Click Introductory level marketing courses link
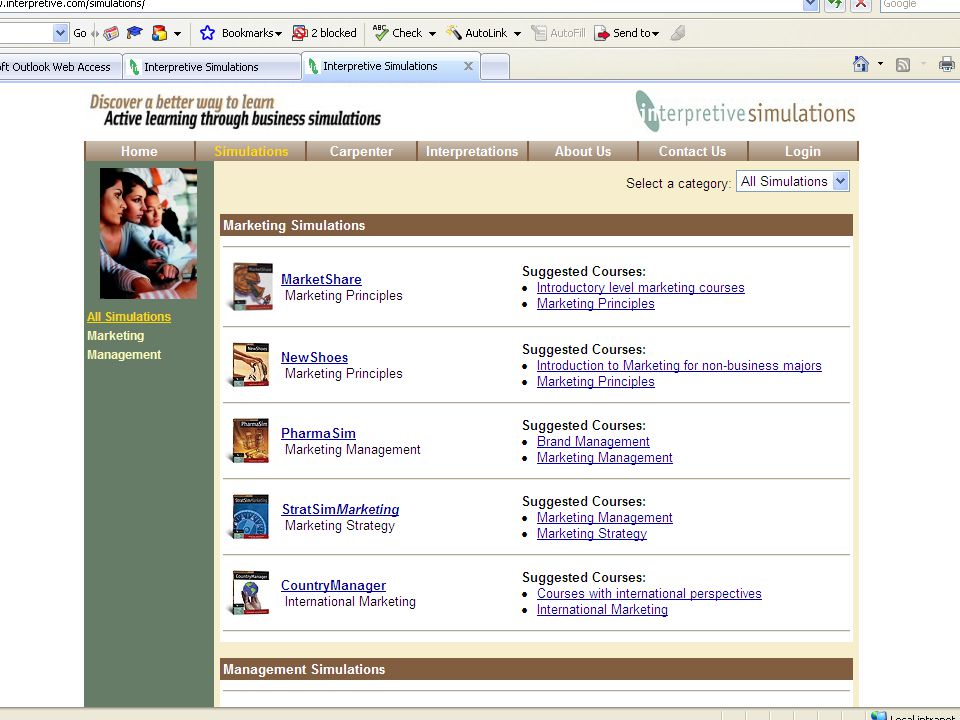Image resolution: width=960 pixels, height=720 pixels. pos(640,287)
